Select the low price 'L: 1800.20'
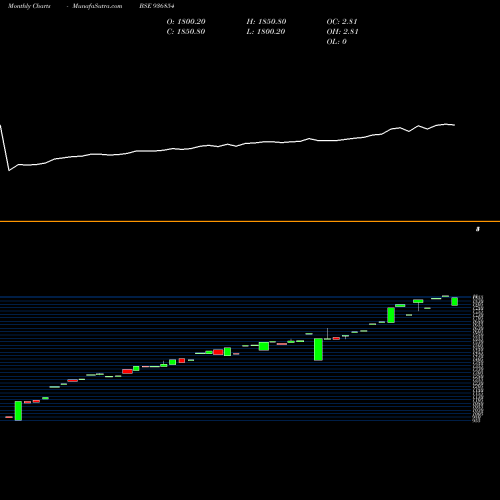The width and height of the screenshot is (500, 500). point(266,32)
